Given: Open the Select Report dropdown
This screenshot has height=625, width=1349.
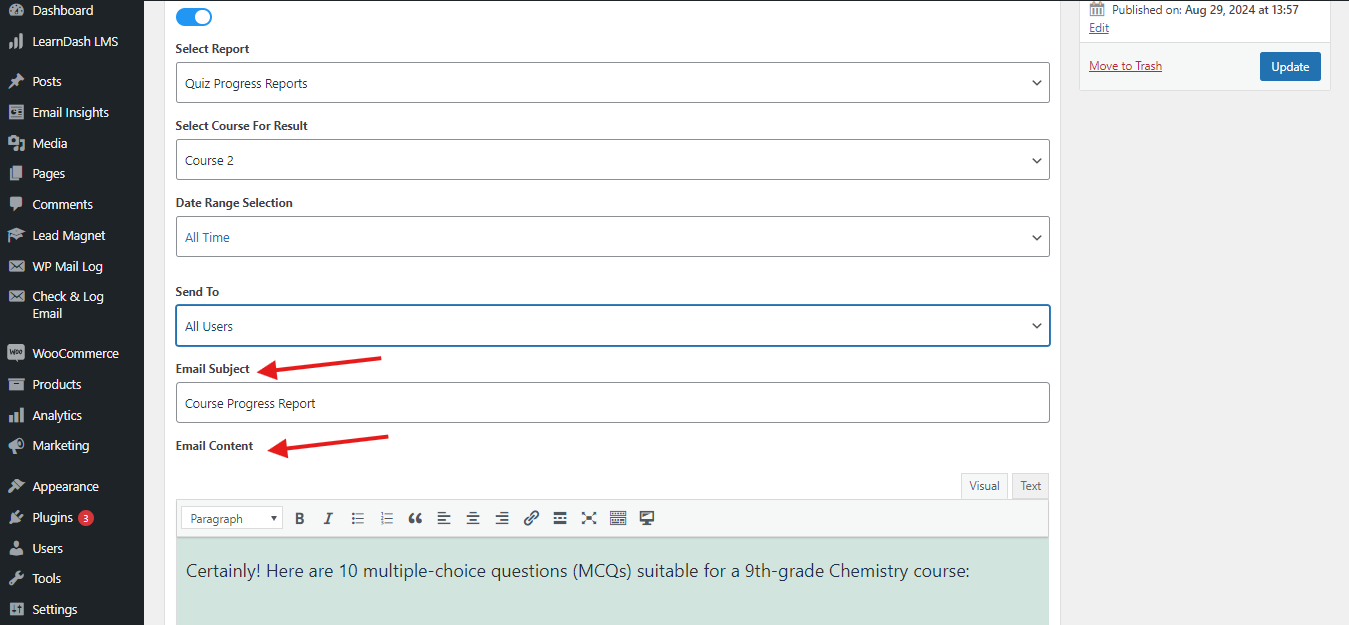Looking at the screenshot, I should pos(612,83).
